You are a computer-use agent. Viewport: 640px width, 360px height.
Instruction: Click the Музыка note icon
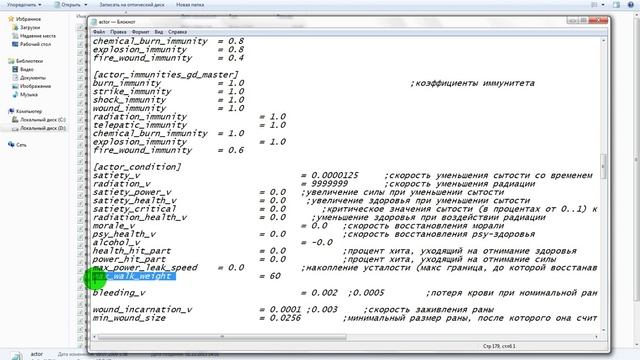15,94
